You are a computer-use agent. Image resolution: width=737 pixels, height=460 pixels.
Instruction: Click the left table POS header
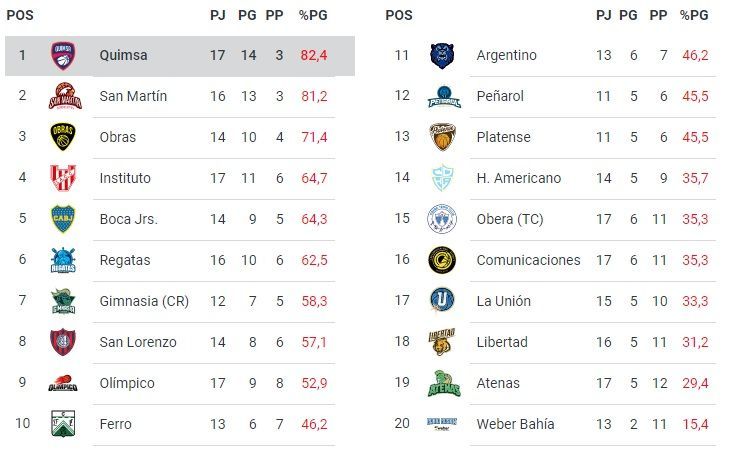[21, 15]
